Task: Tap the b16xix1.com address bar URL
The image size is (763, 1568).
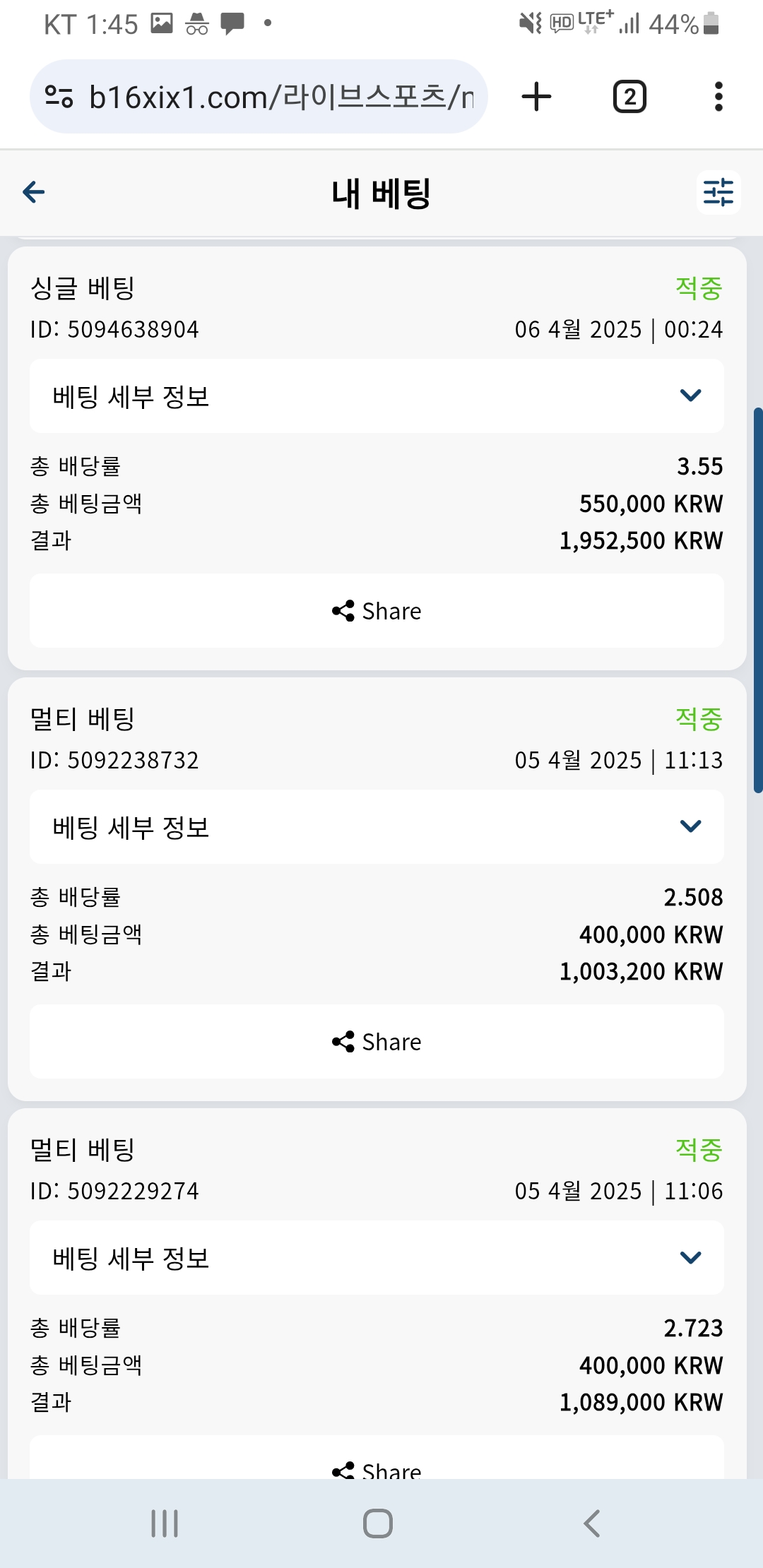Action: point(281,97)
